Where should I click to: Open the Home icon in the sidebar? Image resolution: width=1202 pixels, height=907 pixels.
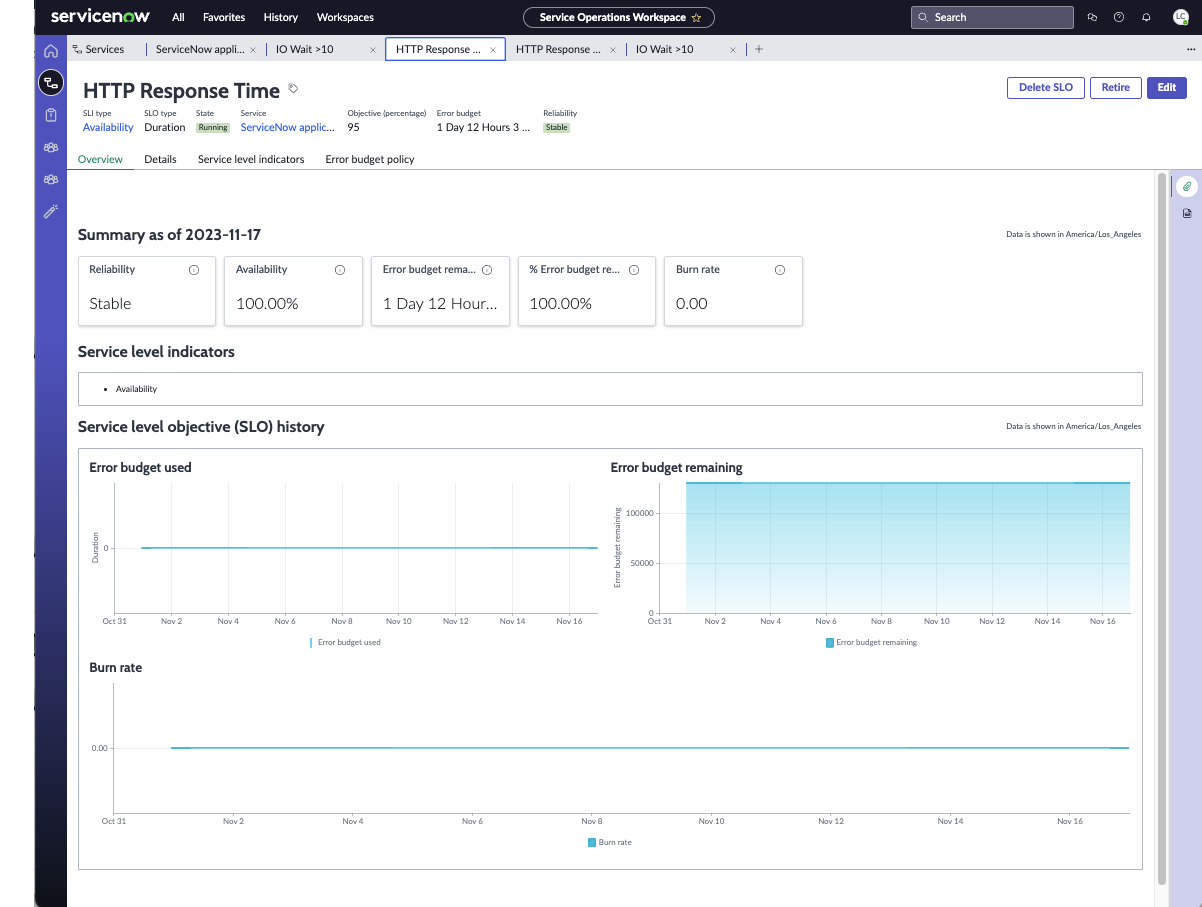(x=51, y=51)
